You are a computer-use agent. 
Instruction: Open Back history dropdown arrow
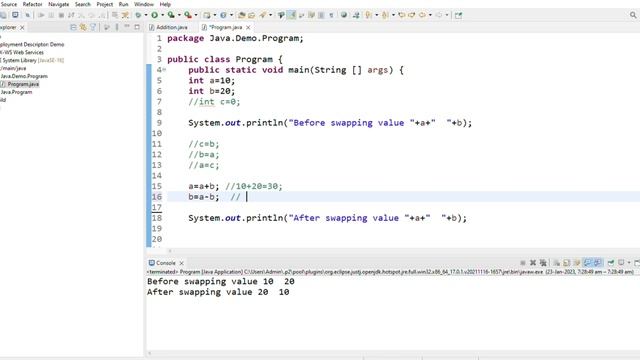pos(430,15)
